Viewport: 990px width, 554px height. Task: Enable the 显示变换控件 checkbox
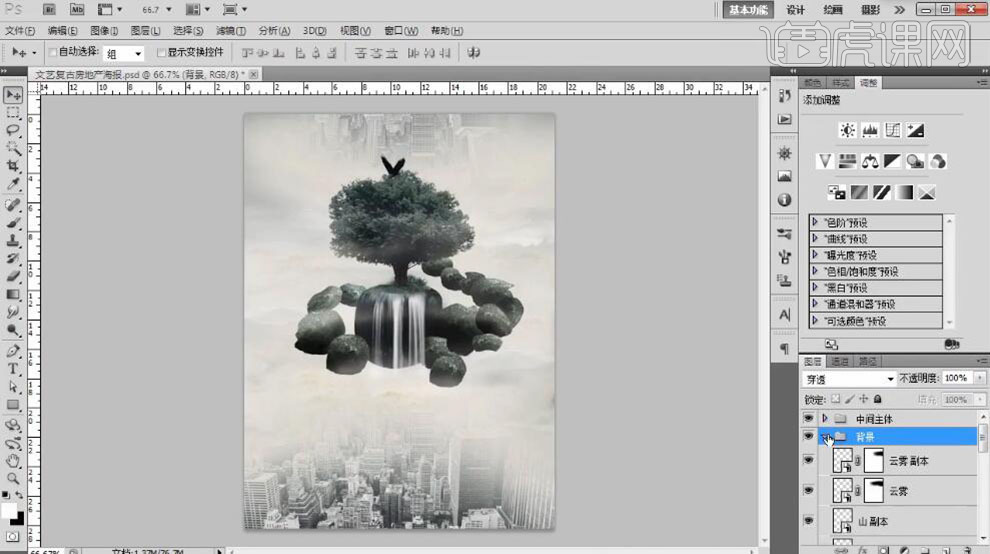(161, 52)
